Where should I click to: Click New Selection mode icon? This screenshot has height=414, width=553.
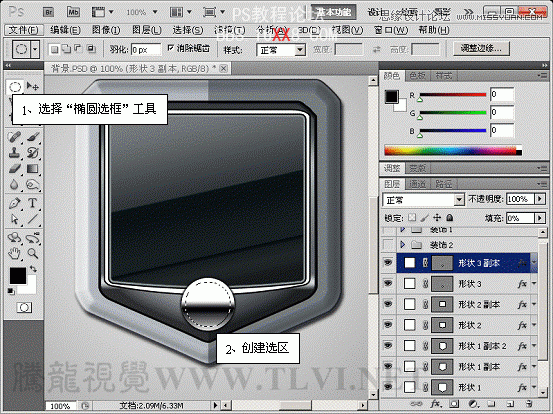(54, 49)
